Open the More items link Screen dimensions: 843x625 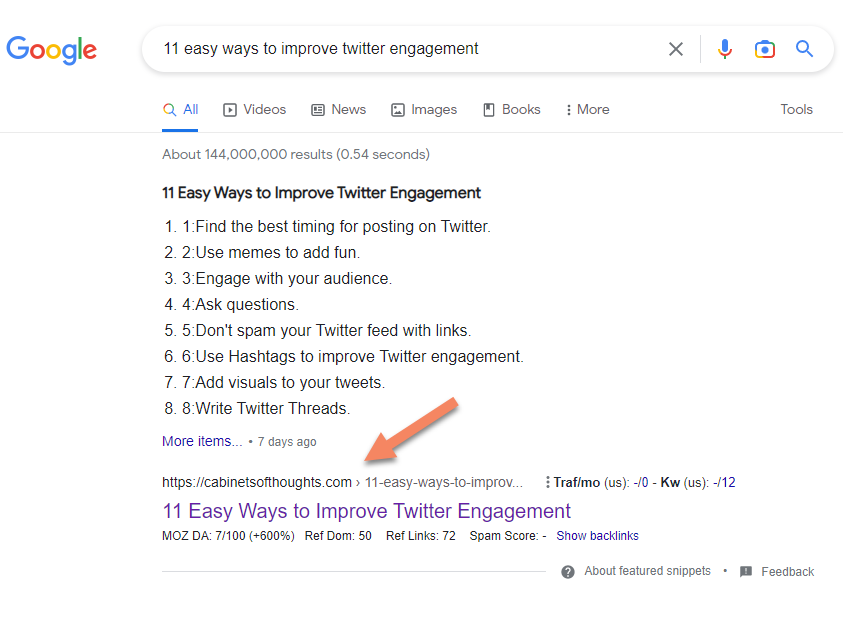pyautogui.click(x=202, y=441)
